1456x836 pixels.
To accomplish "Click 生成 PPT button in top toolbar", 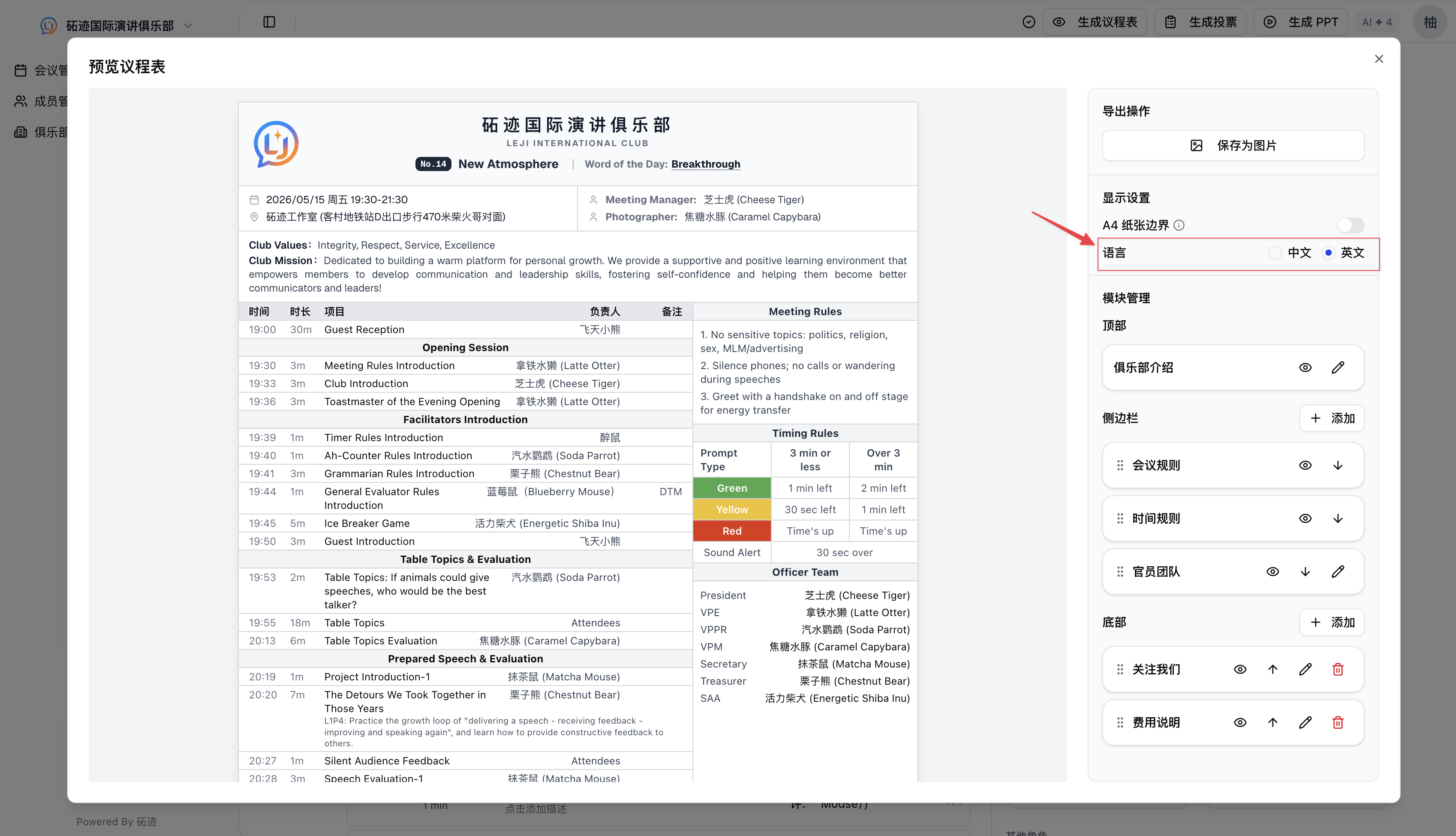I will pos(1300,22).
